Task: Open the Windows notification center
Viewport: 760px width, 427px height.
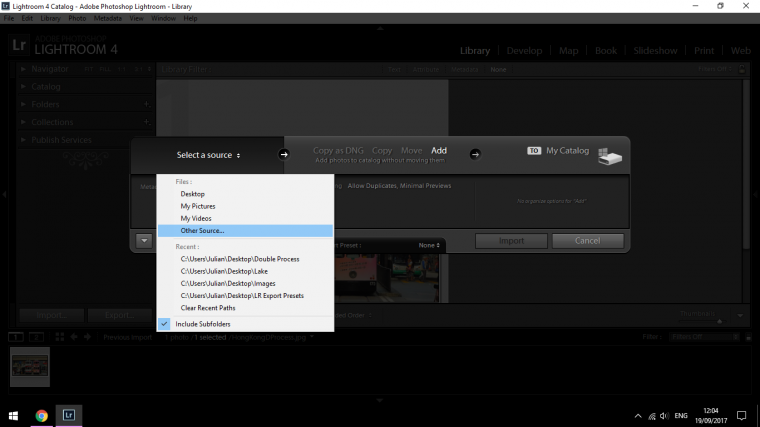Action: tap(741, 416)
